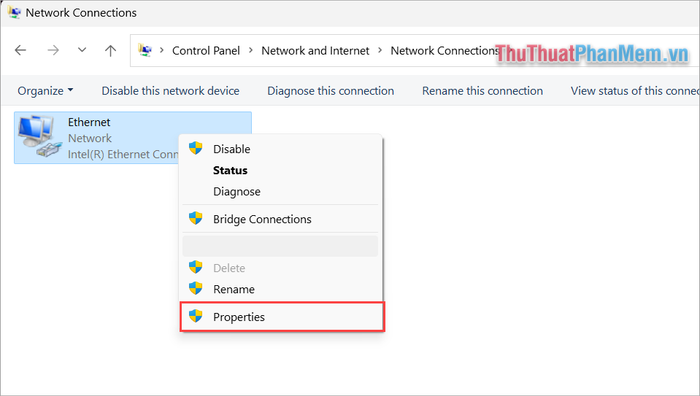Click the shield icon beside Rename
Image resolution: width=700 pixels, height=396 pixels.
pos(196,288)
